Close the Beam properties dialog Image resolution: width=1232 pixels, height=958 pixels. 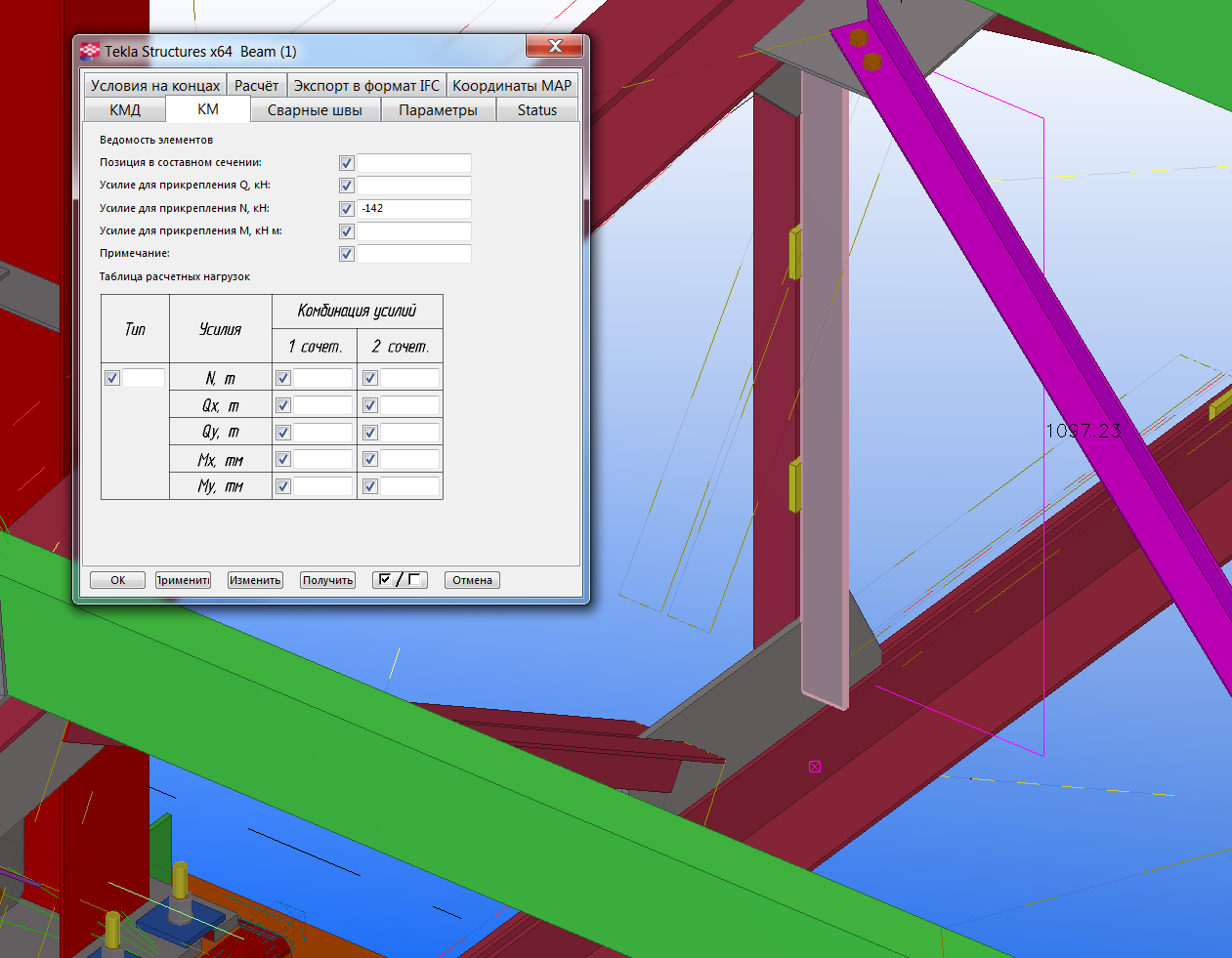(554, 47)
